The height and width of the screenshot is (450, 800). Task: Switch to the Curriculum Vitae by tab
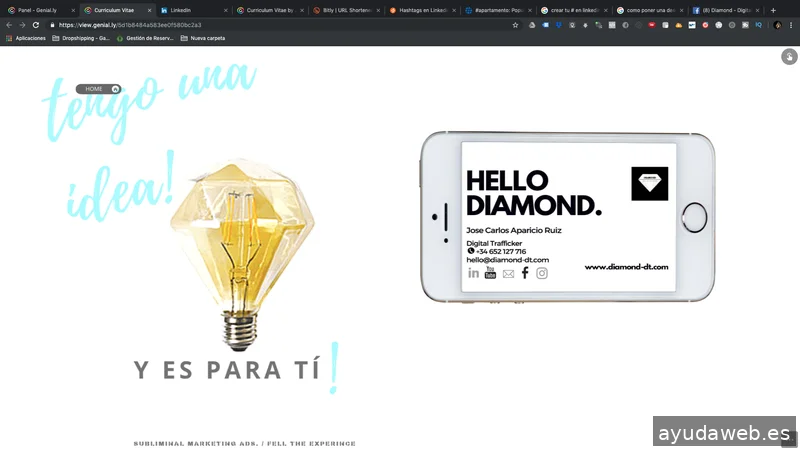pos(270,10)
